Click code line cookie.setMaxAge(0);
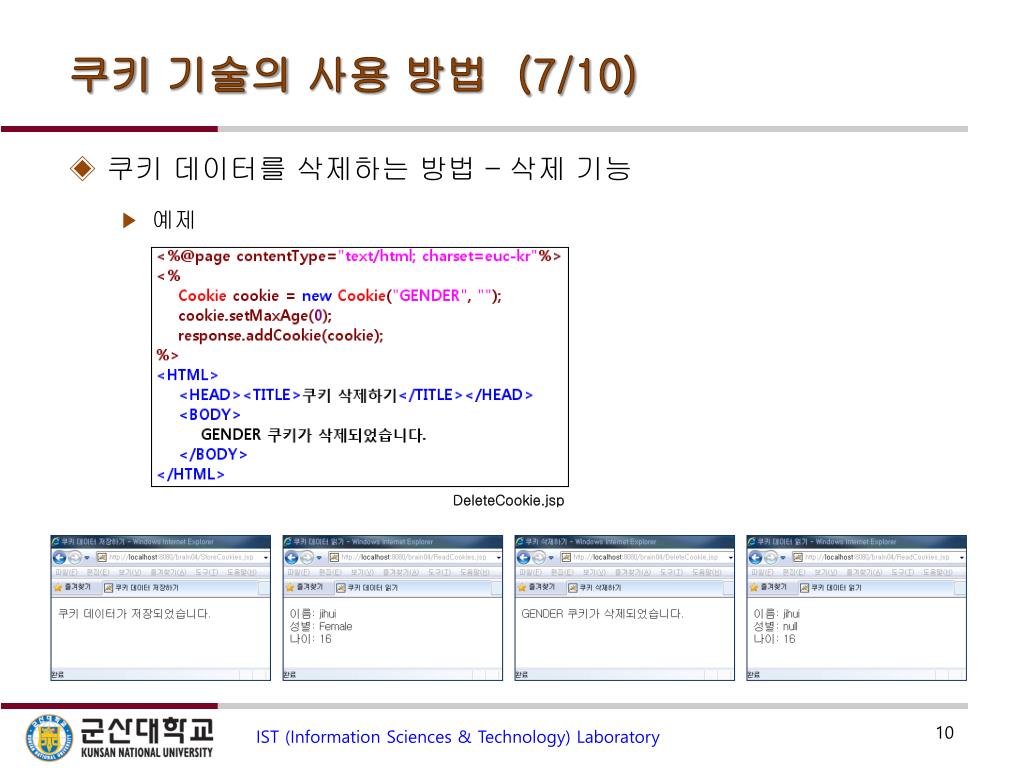 point(255,316)
